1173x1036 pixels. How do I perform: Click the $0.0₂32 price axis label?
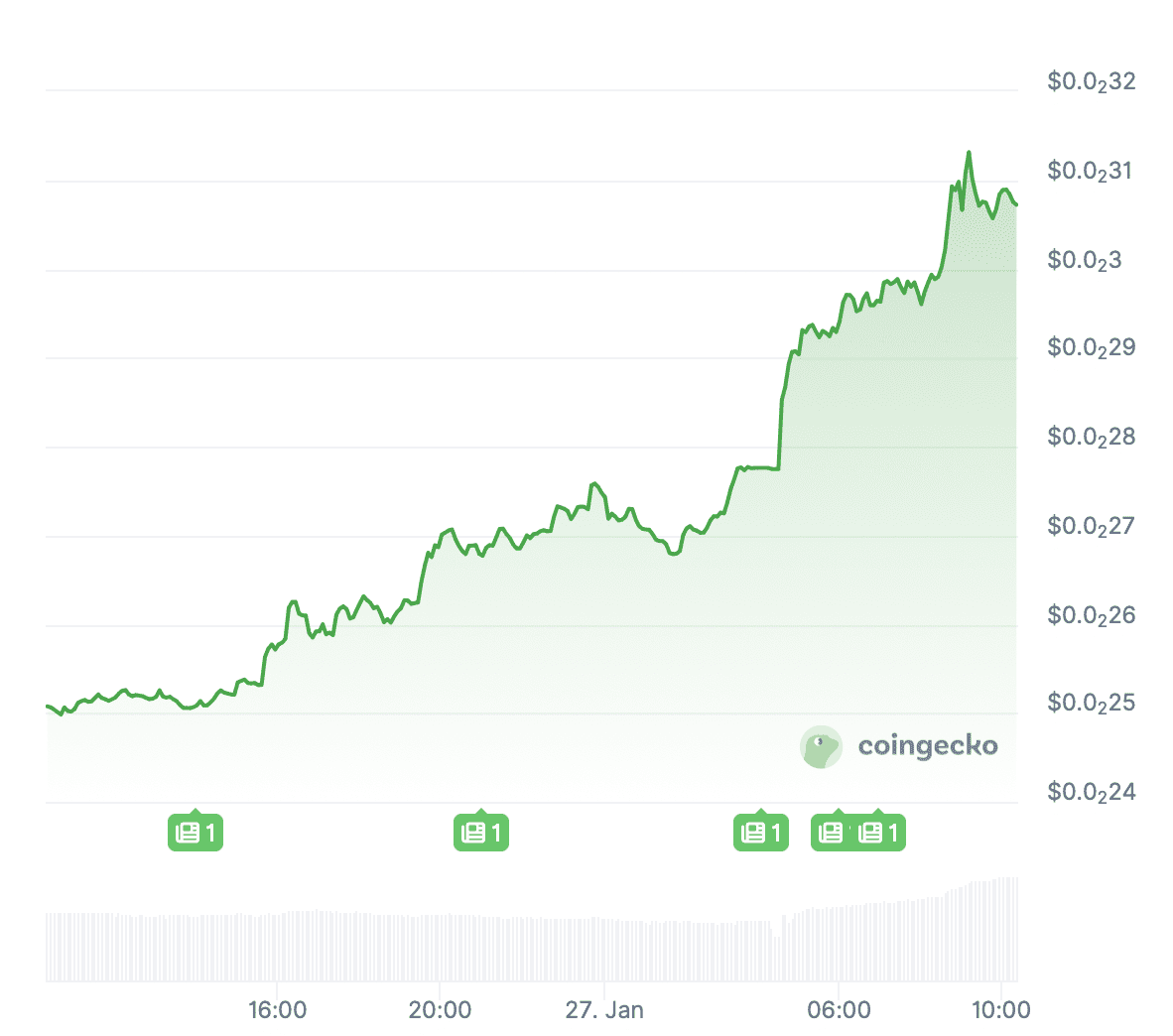click(x=1091, y=81)
